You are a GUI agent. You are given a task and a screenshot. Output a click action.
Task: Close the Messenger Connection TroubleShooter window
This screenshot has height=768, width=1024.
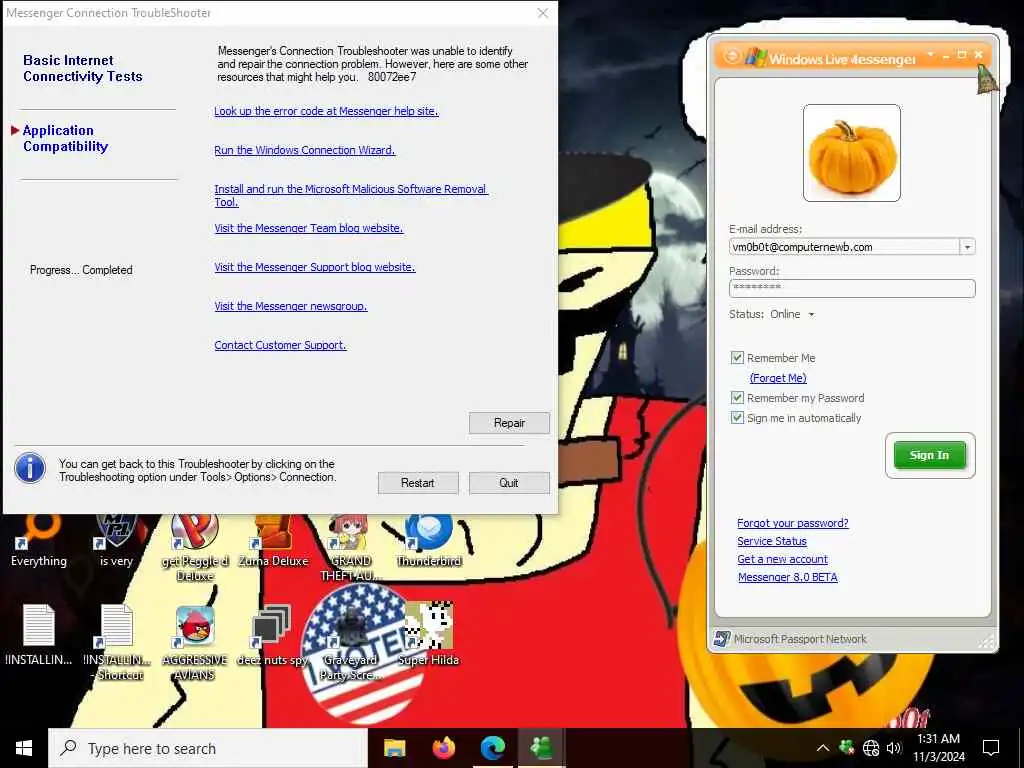543,13
